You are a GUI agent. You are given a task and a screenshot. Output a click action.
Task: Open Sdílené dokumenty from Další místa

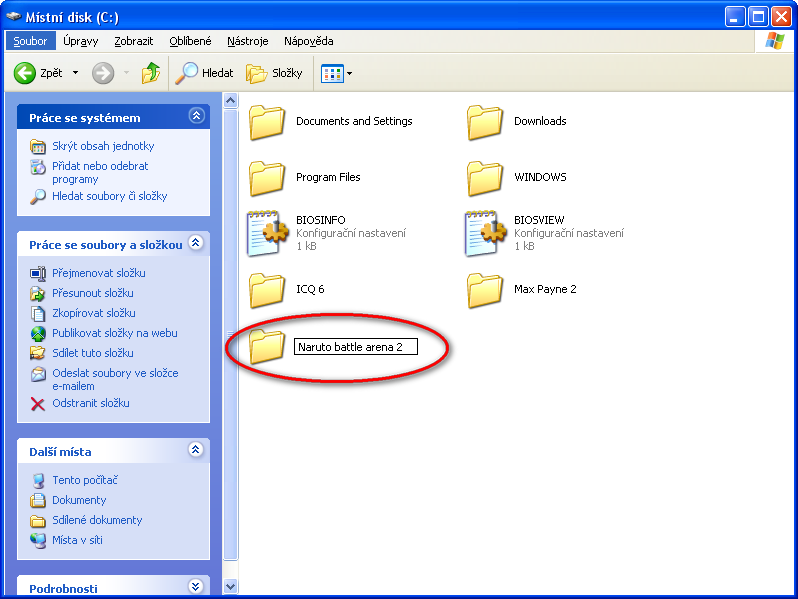coord(97,520)
